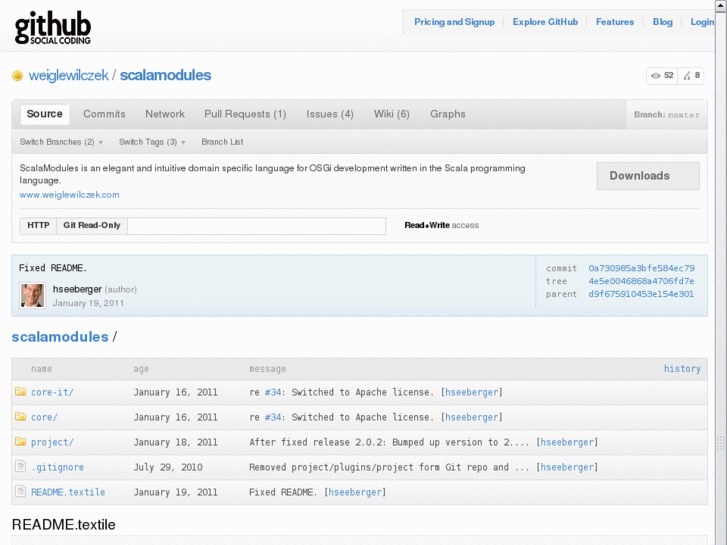Screen dimensions: 727x545
Task: Open the .gitignore file link
Action: [57, 468]
